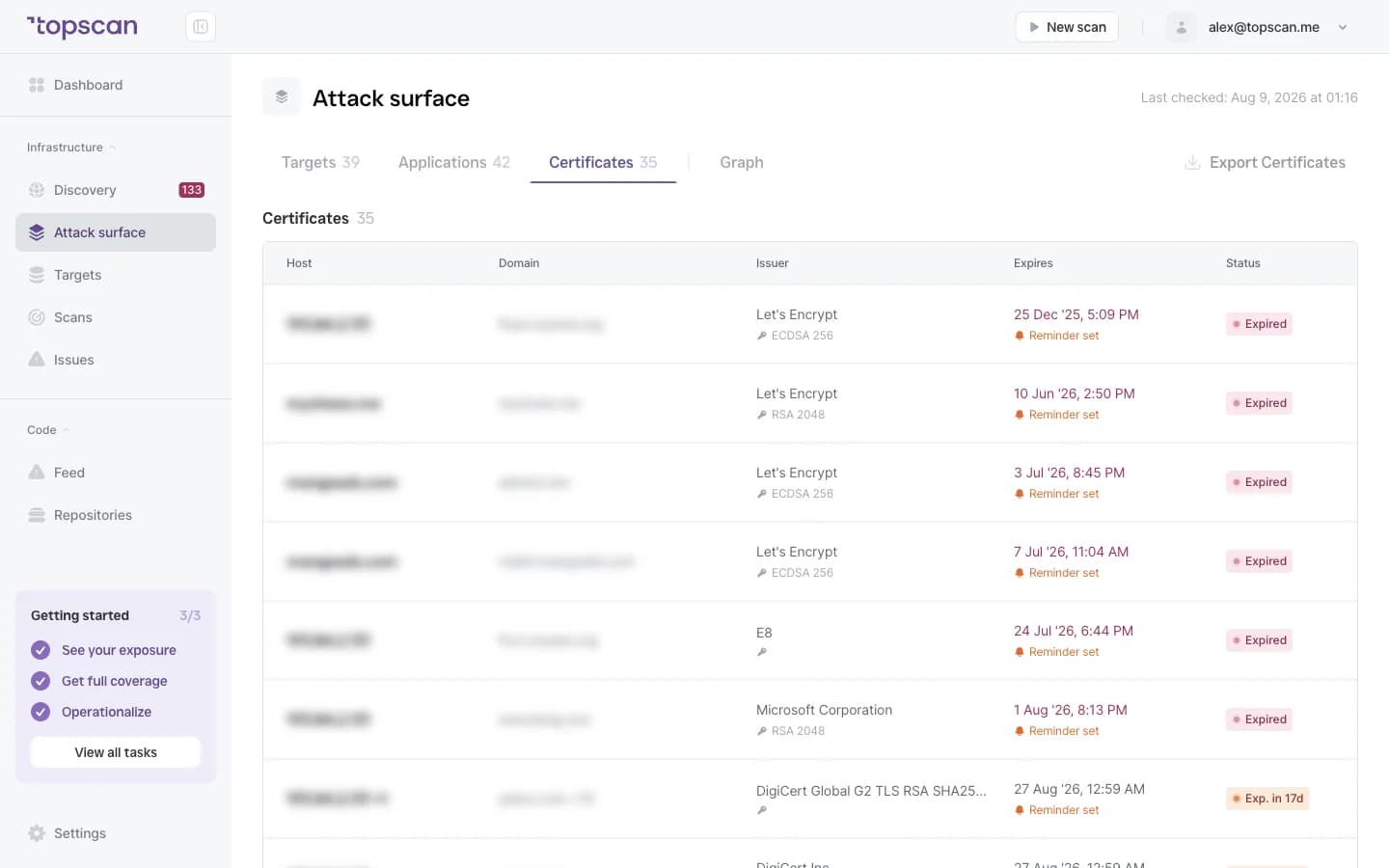Collapse the Infrastructure section chevron
The height and width of the screenshot is (868, 1389).
coord(112,148)
